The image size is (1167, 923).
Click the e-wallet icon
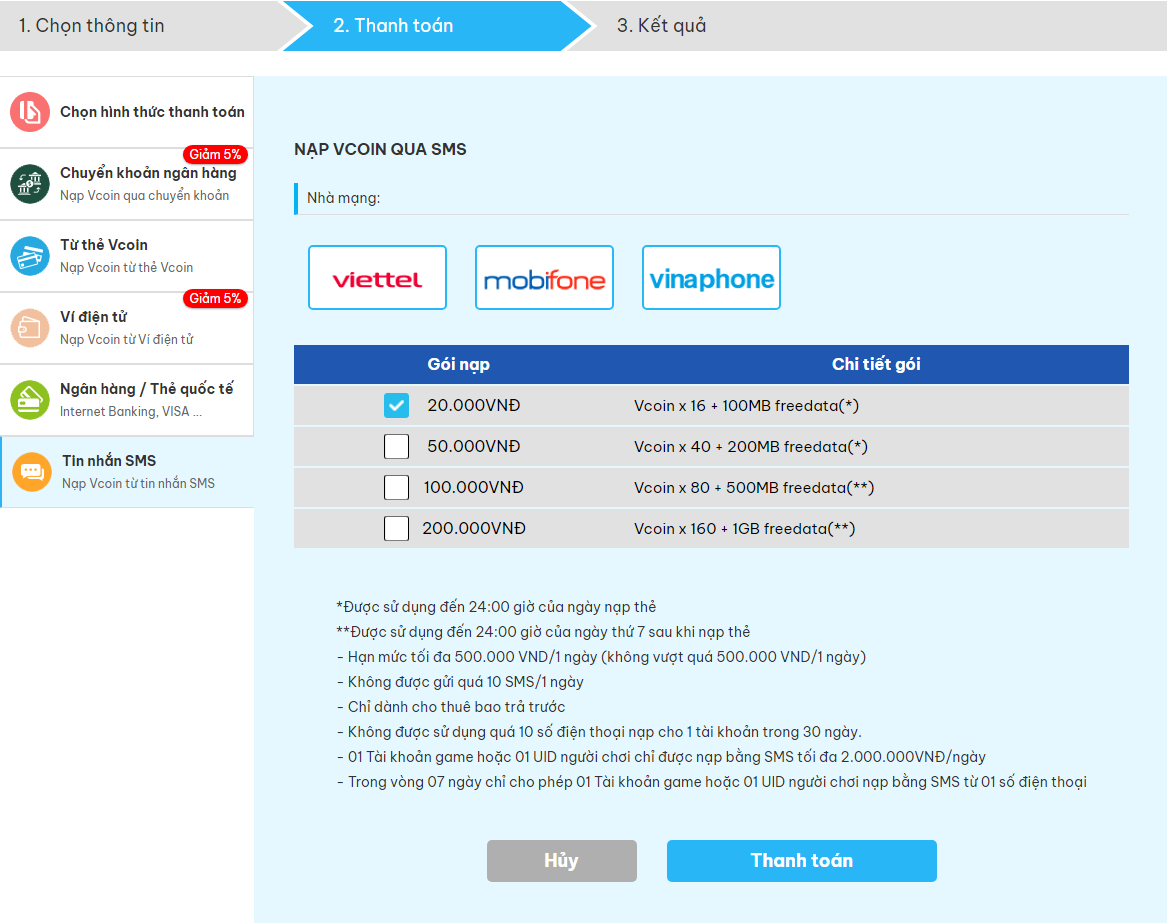30,328
